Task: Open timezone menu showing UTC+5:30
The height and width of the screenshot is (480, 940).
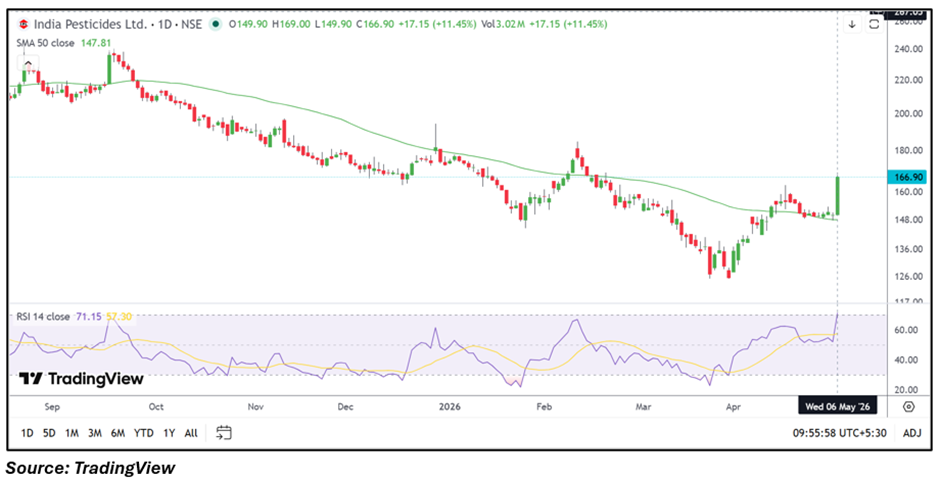Action: tap(839, 433)
